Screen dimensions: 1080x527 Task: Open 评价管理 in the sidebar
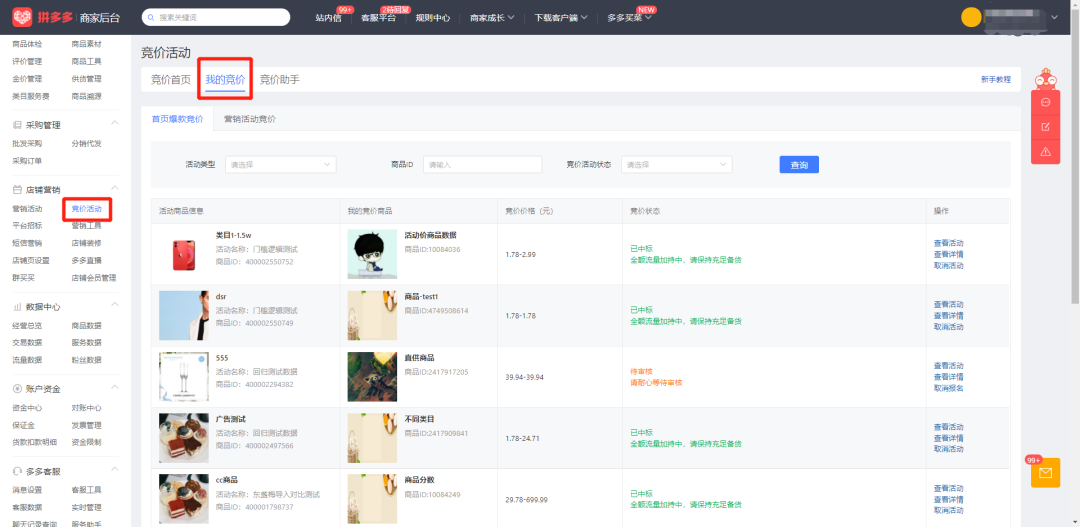pyautogui.click(x=28, y=61)
